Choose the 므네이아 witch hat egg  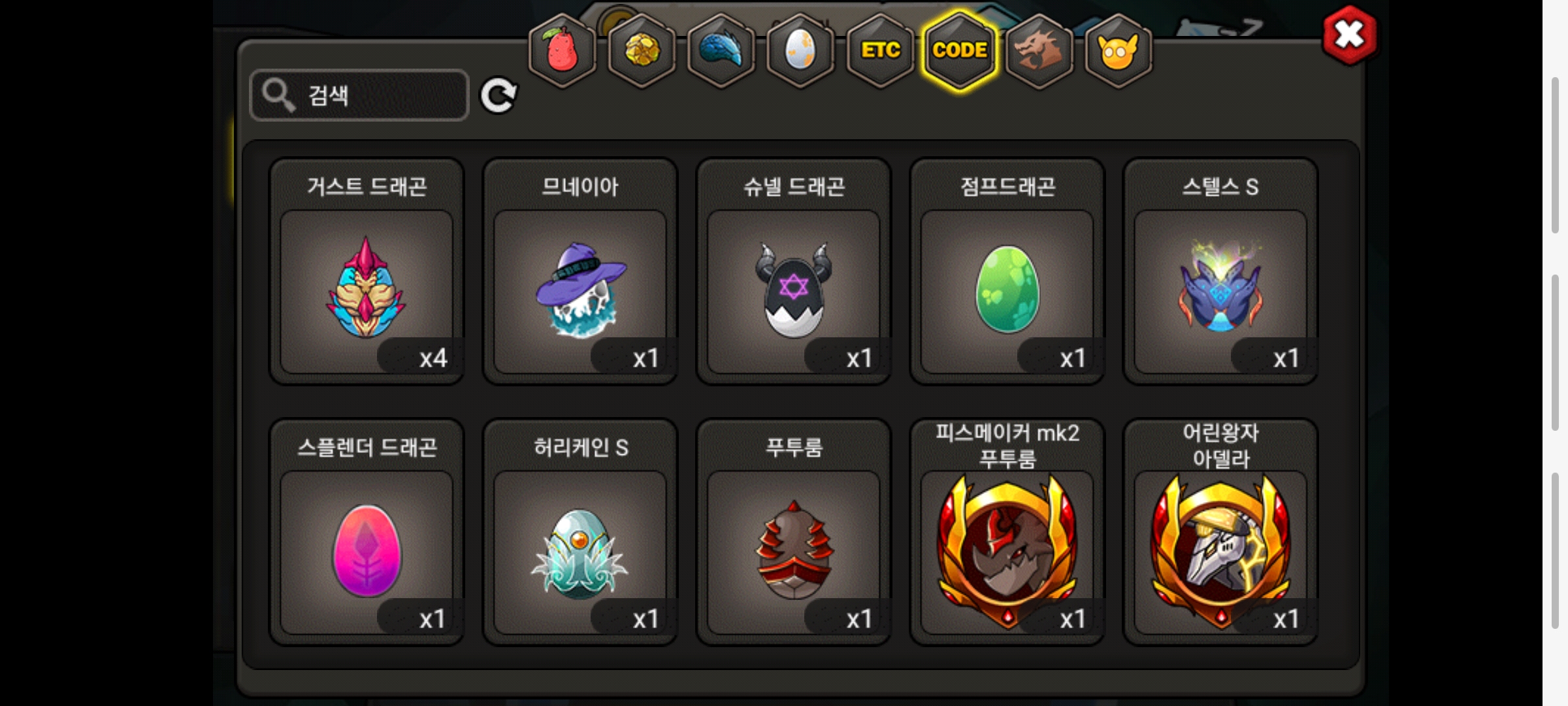[580, 271]
